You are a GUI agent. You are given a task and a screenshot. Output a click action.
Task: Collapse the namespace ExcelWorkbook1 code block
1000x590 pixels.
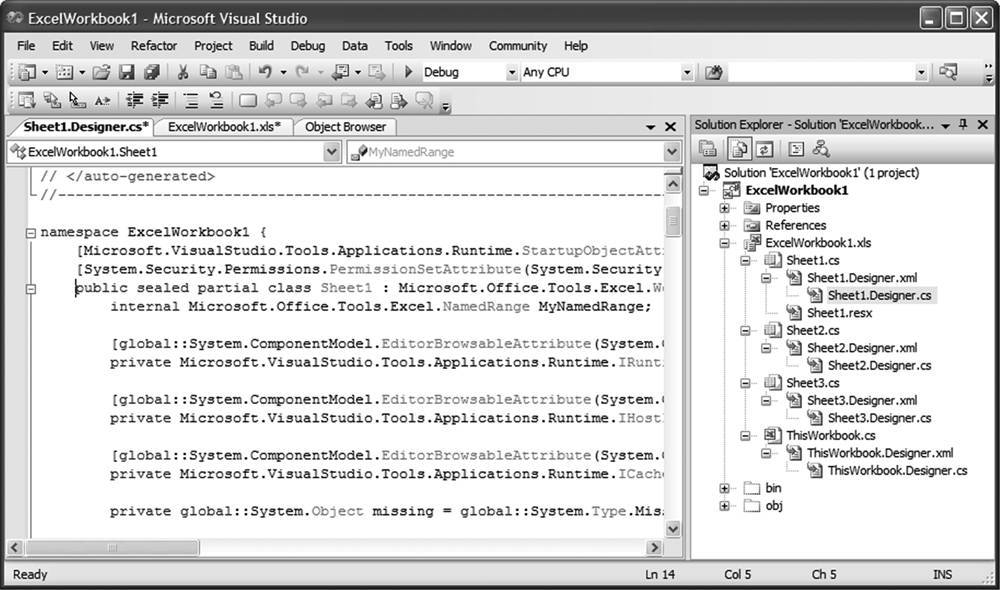(x=31, y=232)
